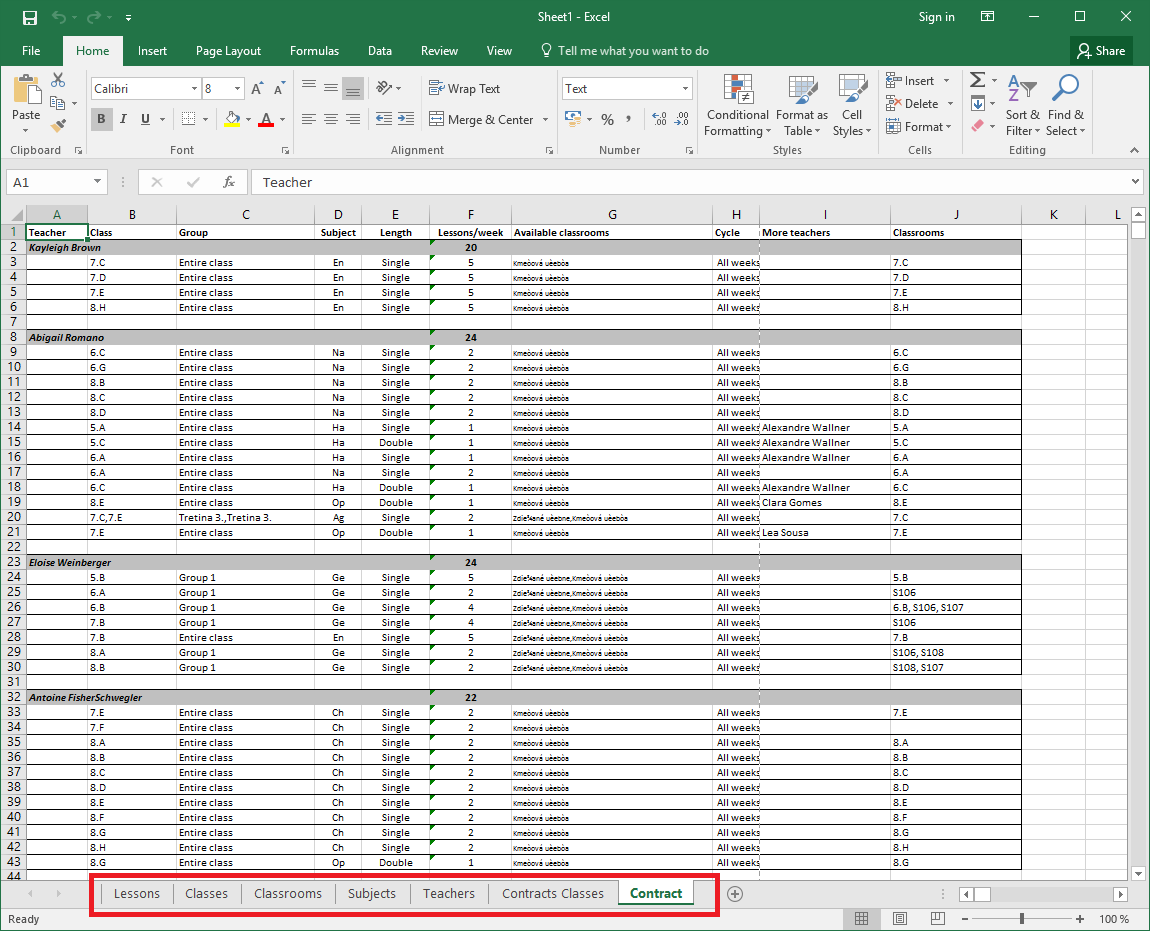The image size is (1150, 931).
Task: Click the formula bar containing Teacher
Action: click(690, 182)
